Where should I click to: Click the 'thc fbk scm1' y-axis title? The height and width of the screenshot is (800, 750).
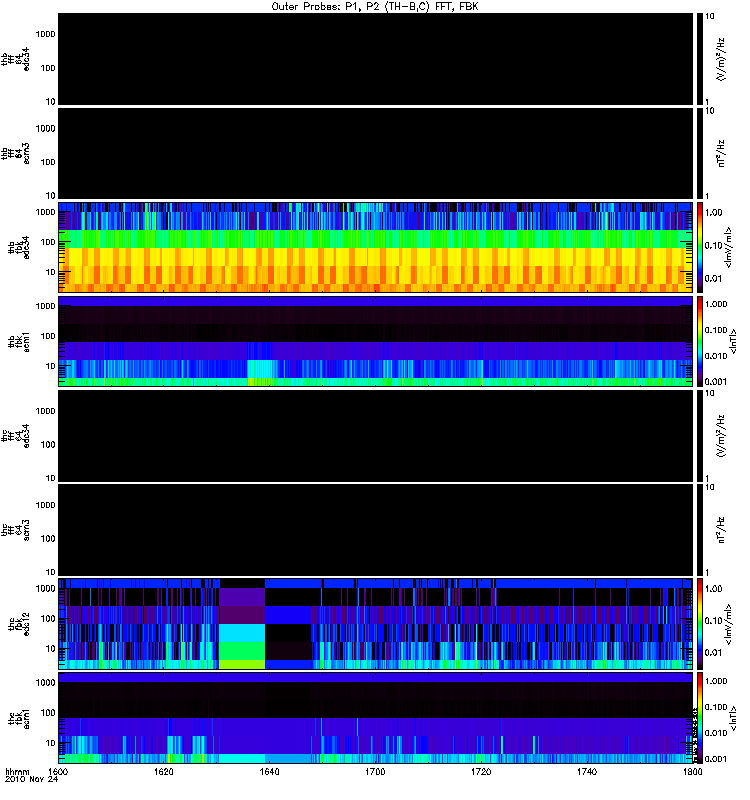(18, 718)
